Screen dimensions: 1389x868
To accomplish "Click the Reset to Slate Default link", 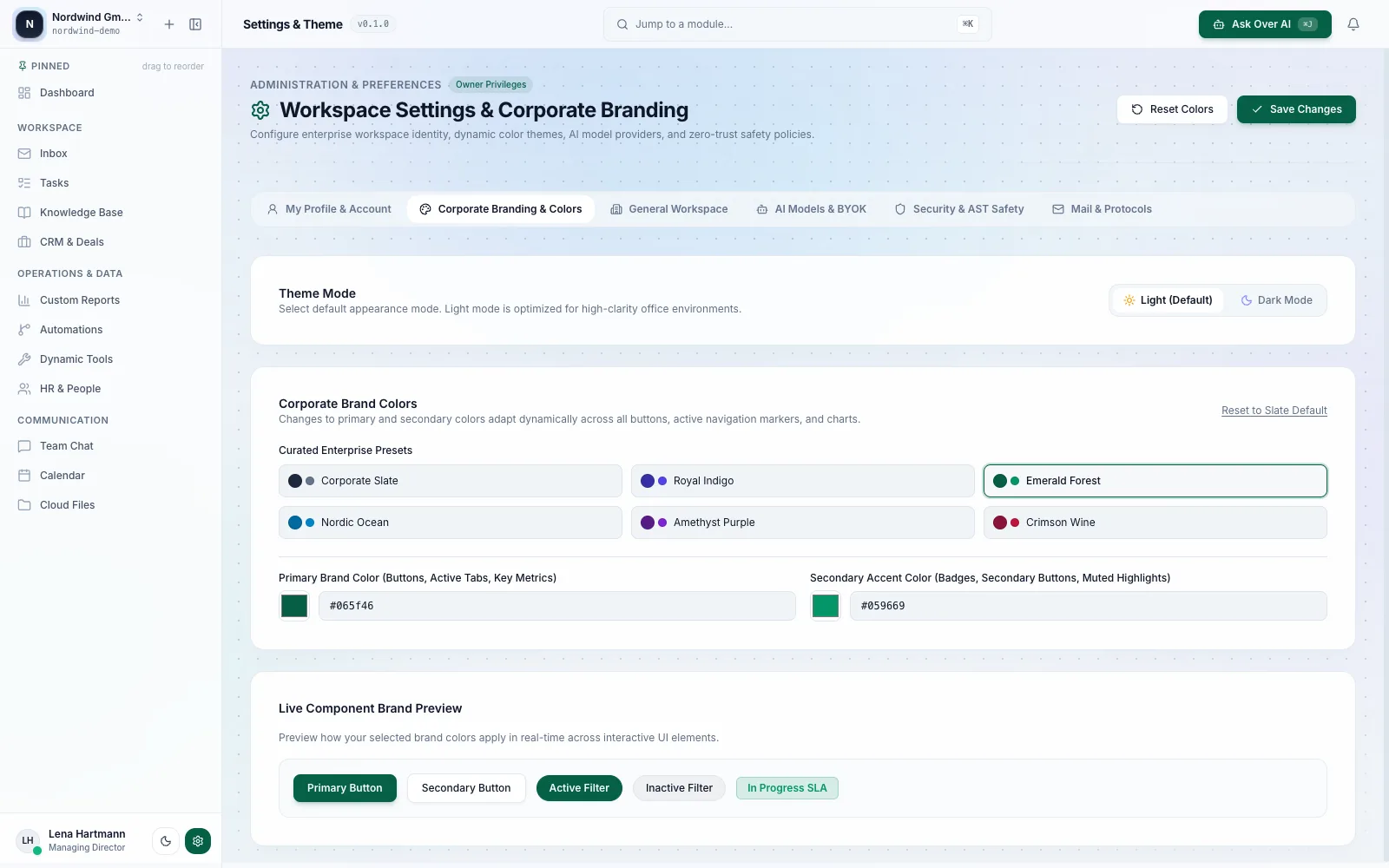I will pyautogui.click(x=1274, y=411).
